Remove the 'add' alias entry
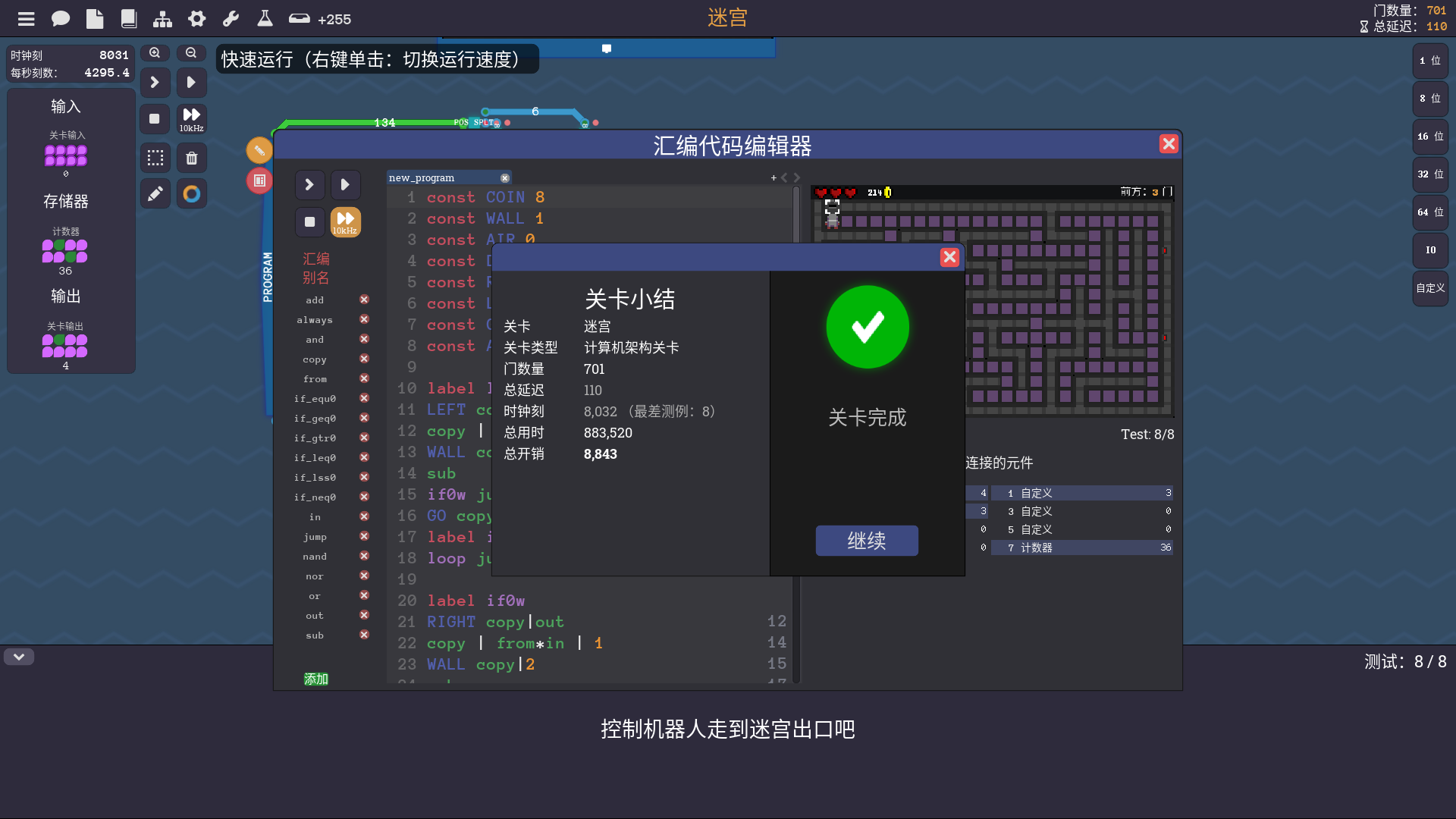 [x=364, y=300]
